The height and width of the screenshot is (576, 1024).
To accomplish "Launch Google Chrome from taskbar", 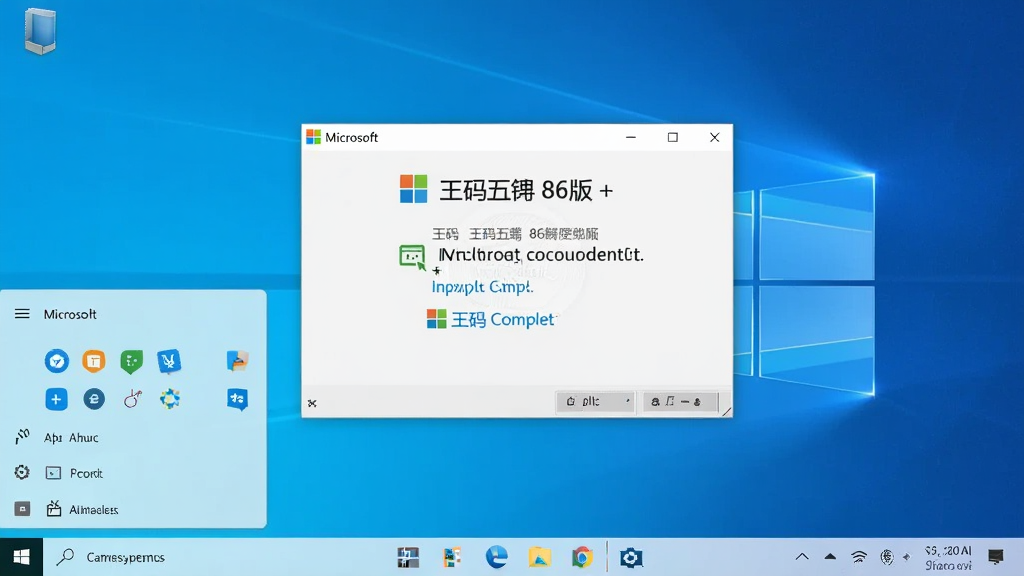I will coord(583,557).
